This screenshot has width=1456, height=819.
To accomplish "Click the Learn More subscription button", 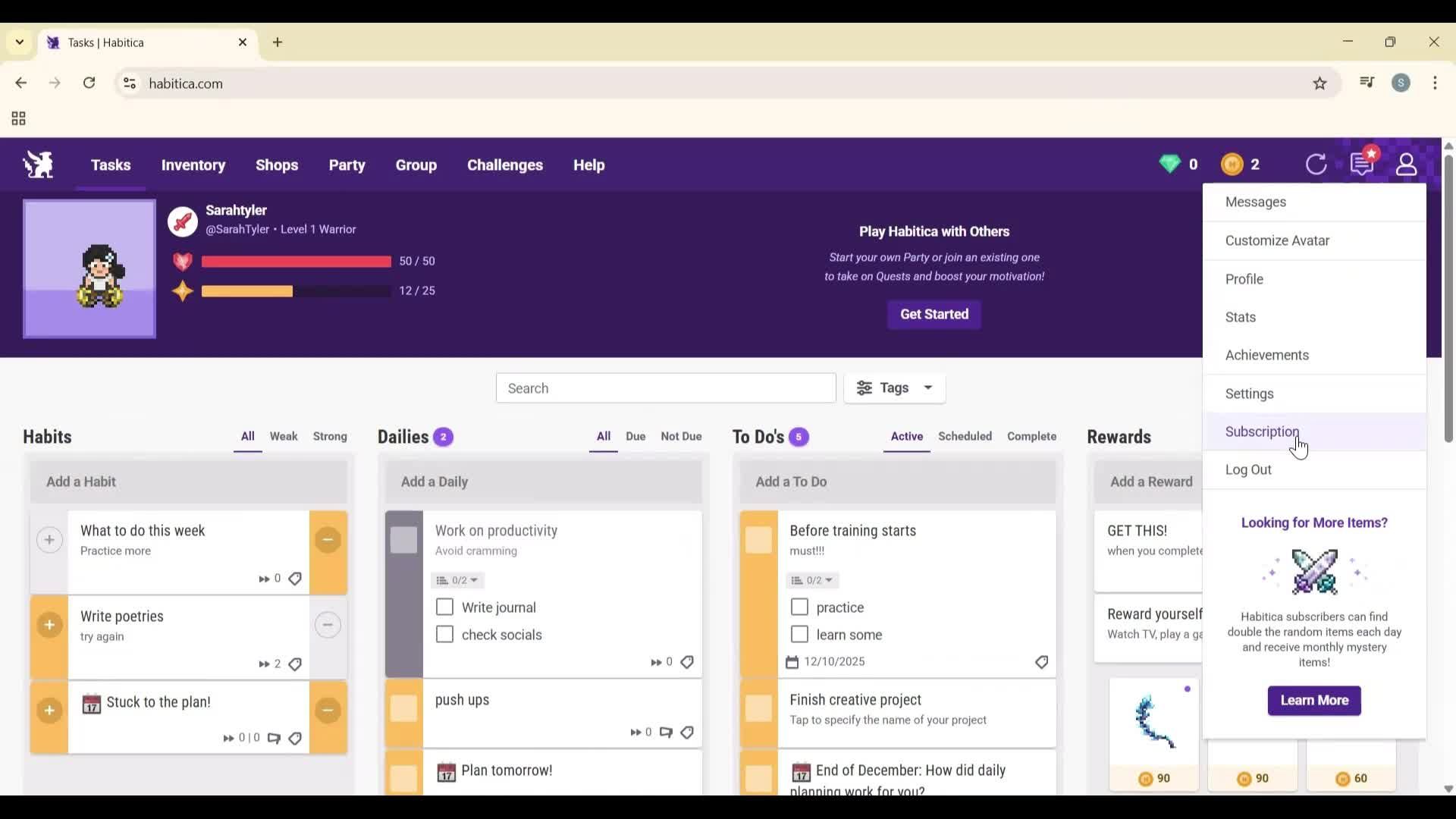I will click(1313, 701).
